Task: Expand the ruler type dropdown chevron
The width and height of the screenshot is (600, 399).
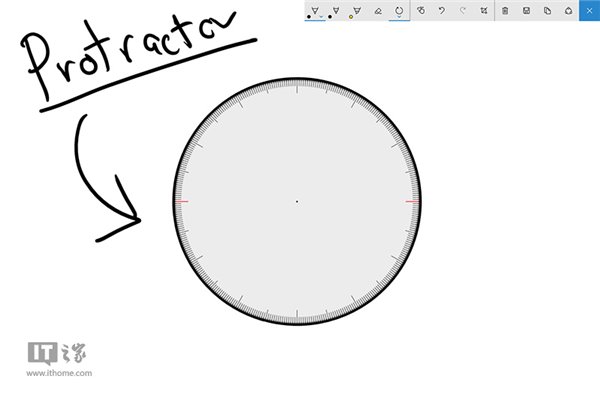Action: tap(399, 17)
